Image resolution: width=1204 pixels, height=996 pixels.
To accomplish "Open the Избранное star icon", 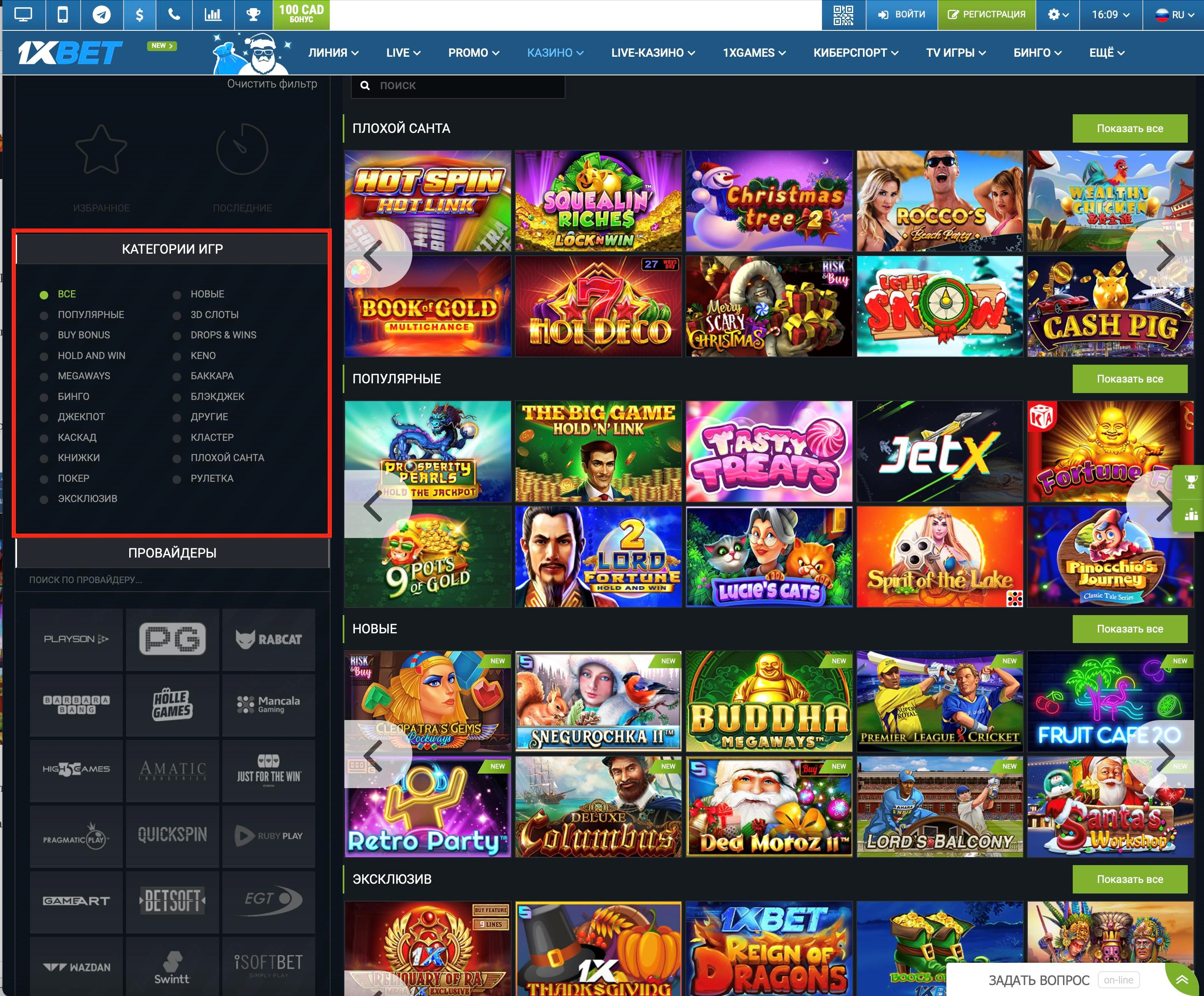I will click(x=101, y=149).
